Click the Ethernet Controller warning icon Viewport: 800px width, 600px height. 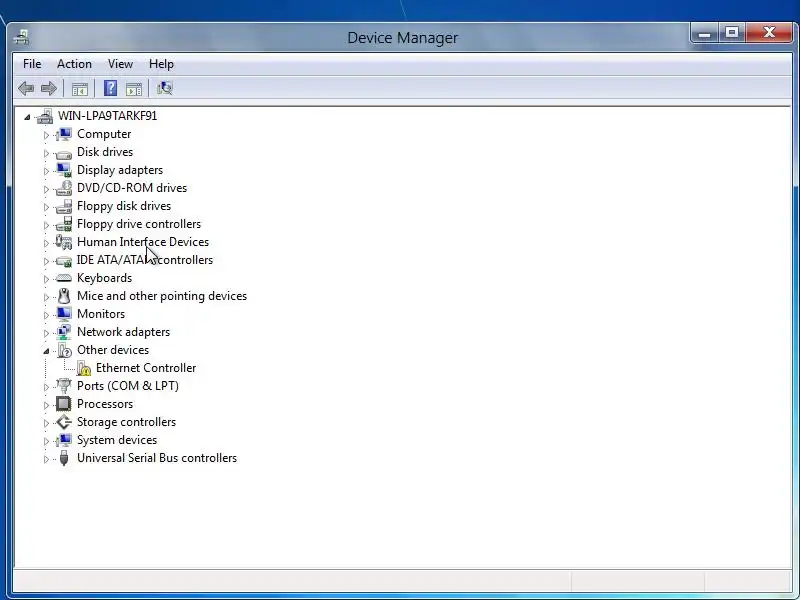[x=84, y=368]
